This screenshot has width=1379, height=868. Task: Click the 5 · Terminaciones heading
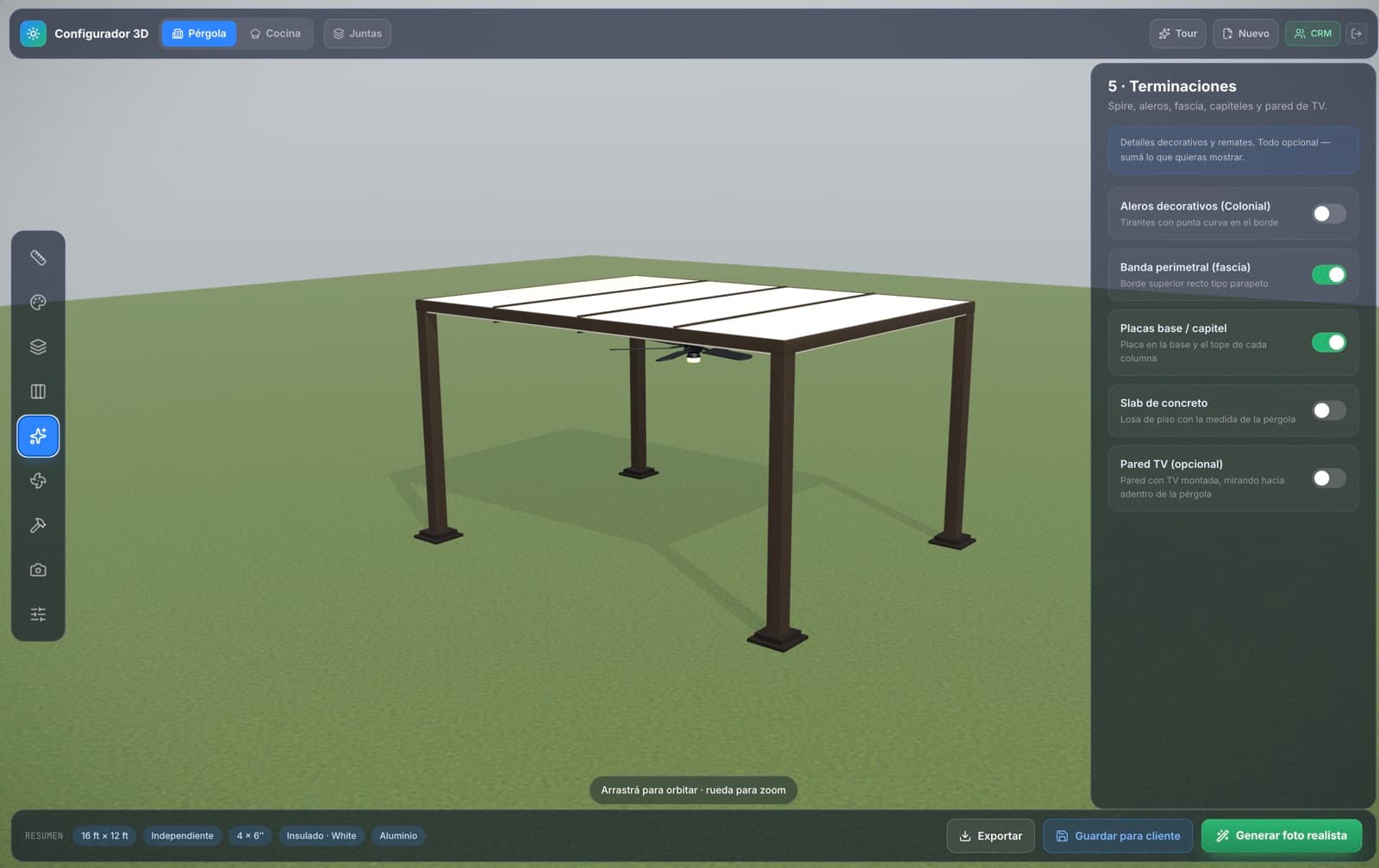(x=1172, y=86)
